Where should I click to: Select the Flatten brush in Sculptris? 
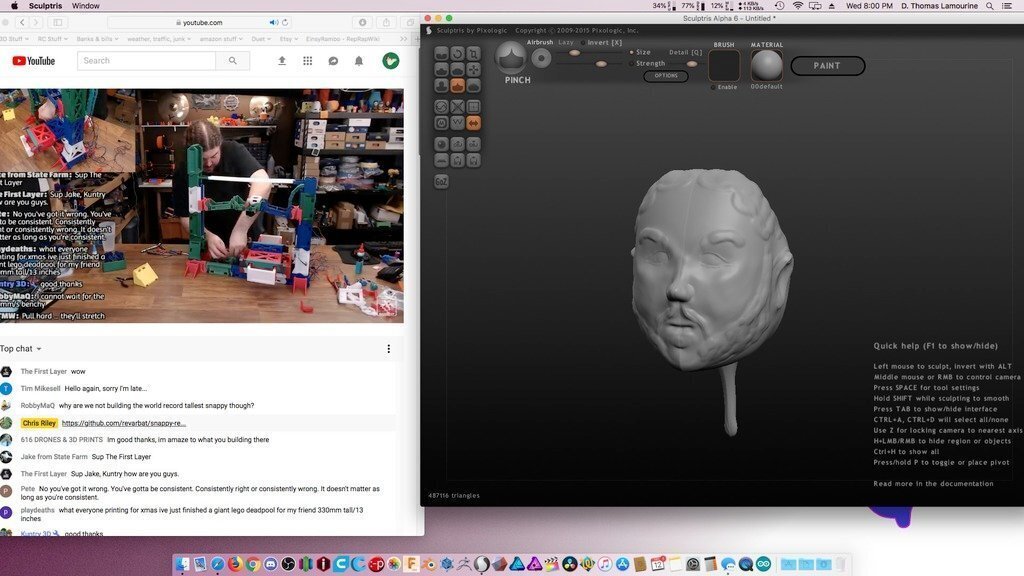[457, 69]
